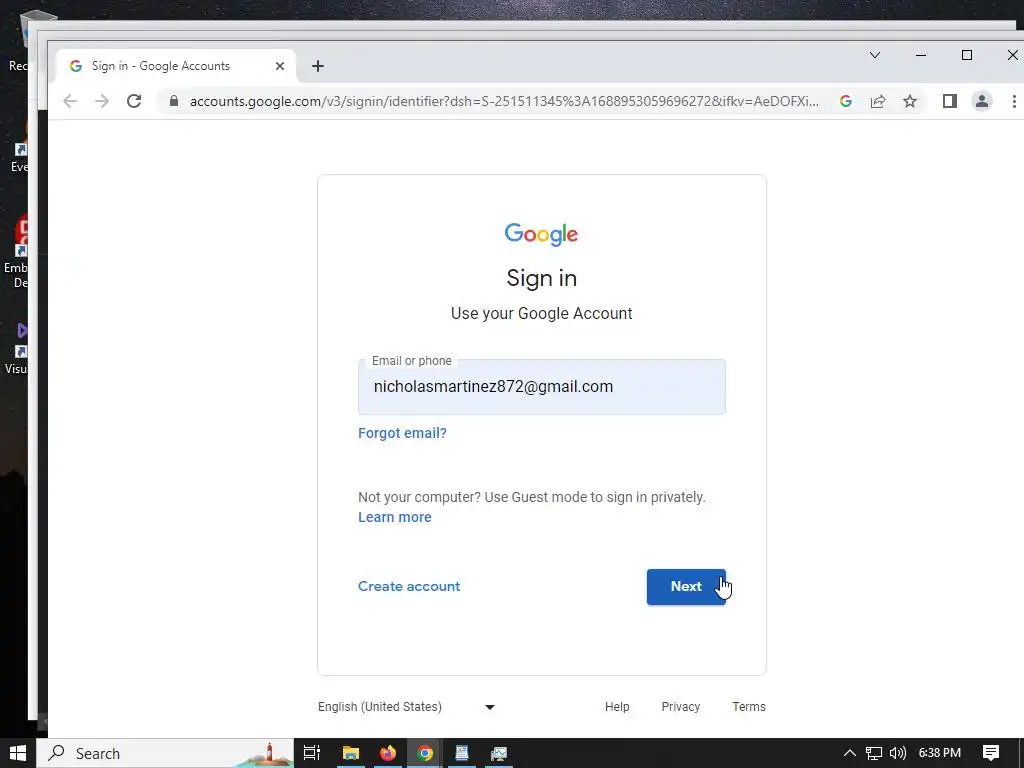The width and height of the screenshot is (1024, 768).
Task: Open the English (United States) language dropdown
Action: (406, 707)
